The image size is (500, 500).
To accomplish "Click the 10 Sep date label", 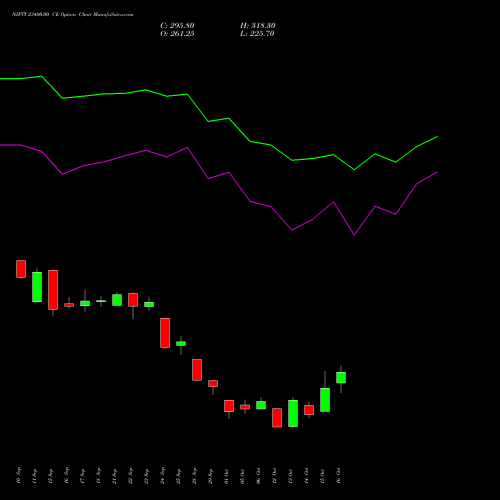I will (x=19, y=476).
